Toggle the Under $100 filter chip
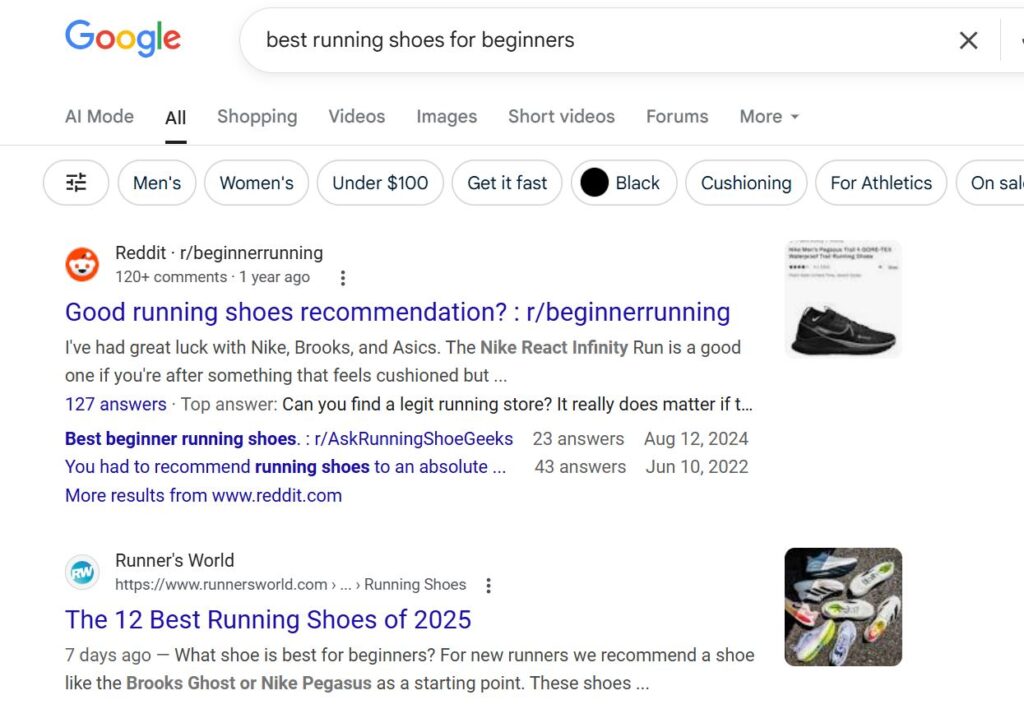The height and width of the screenshot is (709, 1024). [380, 183]
